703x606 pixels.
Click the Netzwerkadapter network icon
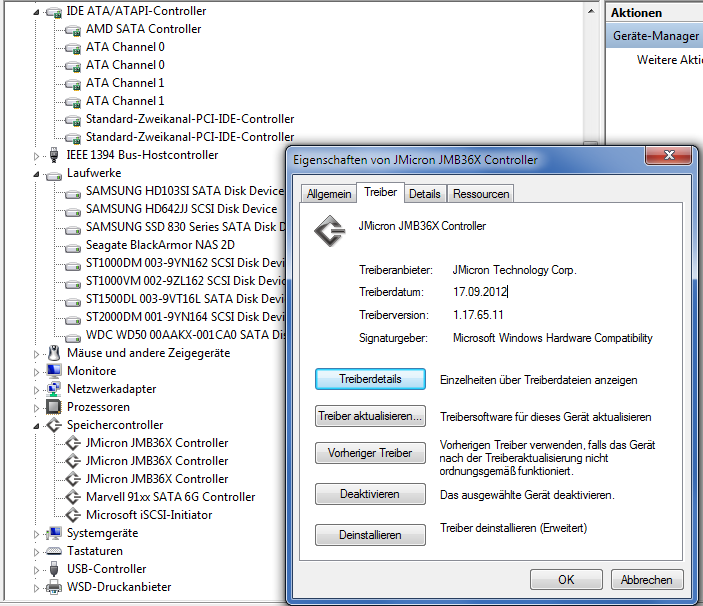[x=54, y=389]
